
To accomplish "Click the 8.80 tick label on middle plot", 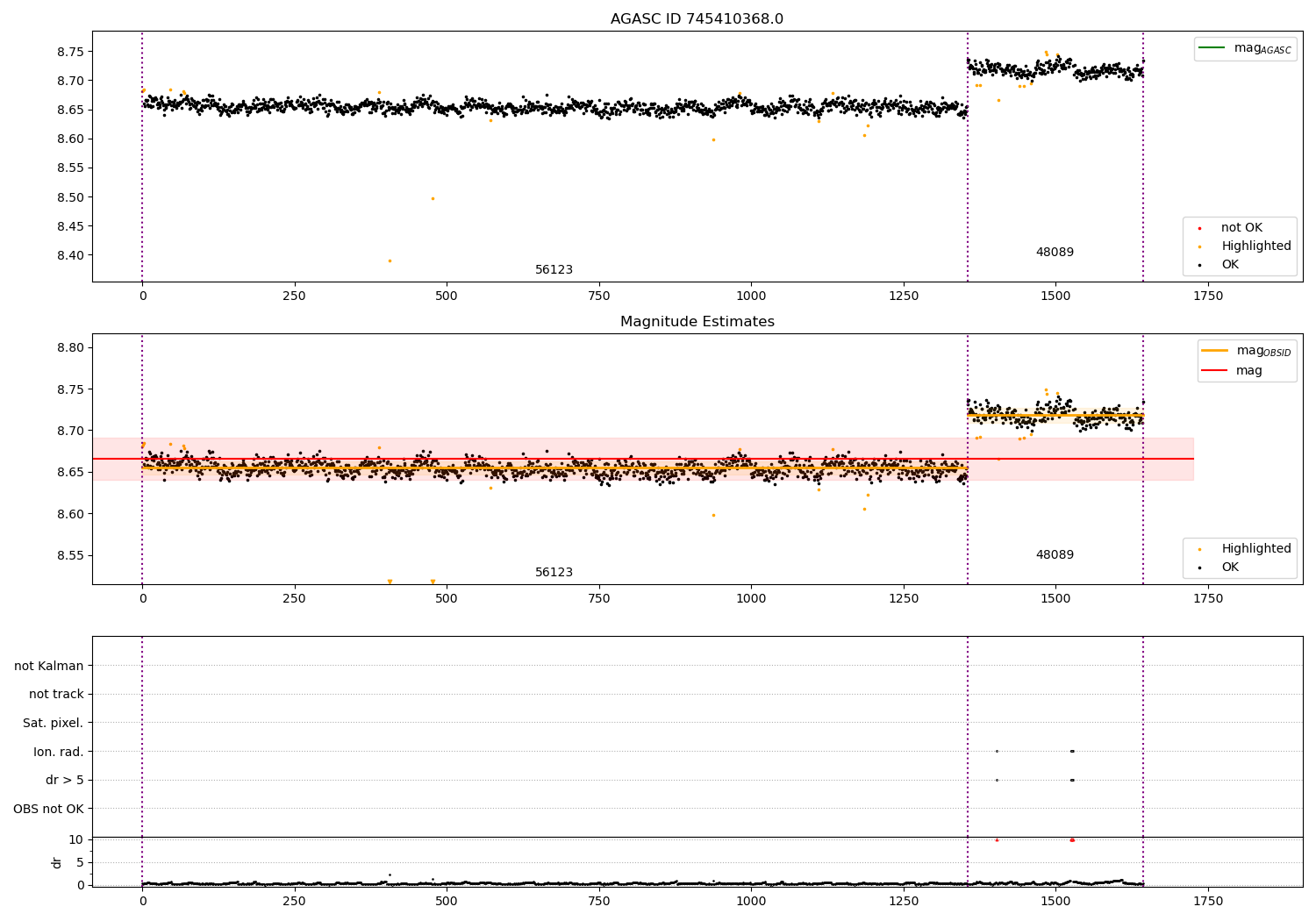I will click(x=70, y=348).
